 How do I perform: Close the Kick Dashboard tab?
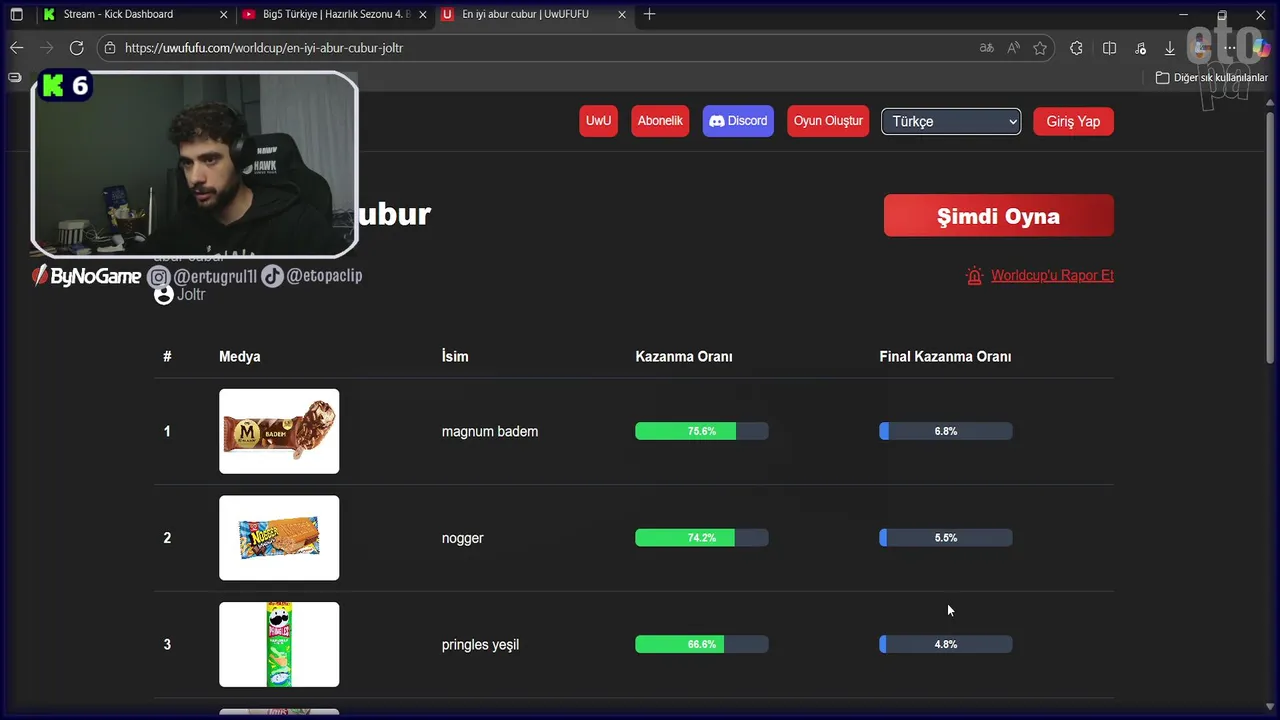(x=222, y=14)
